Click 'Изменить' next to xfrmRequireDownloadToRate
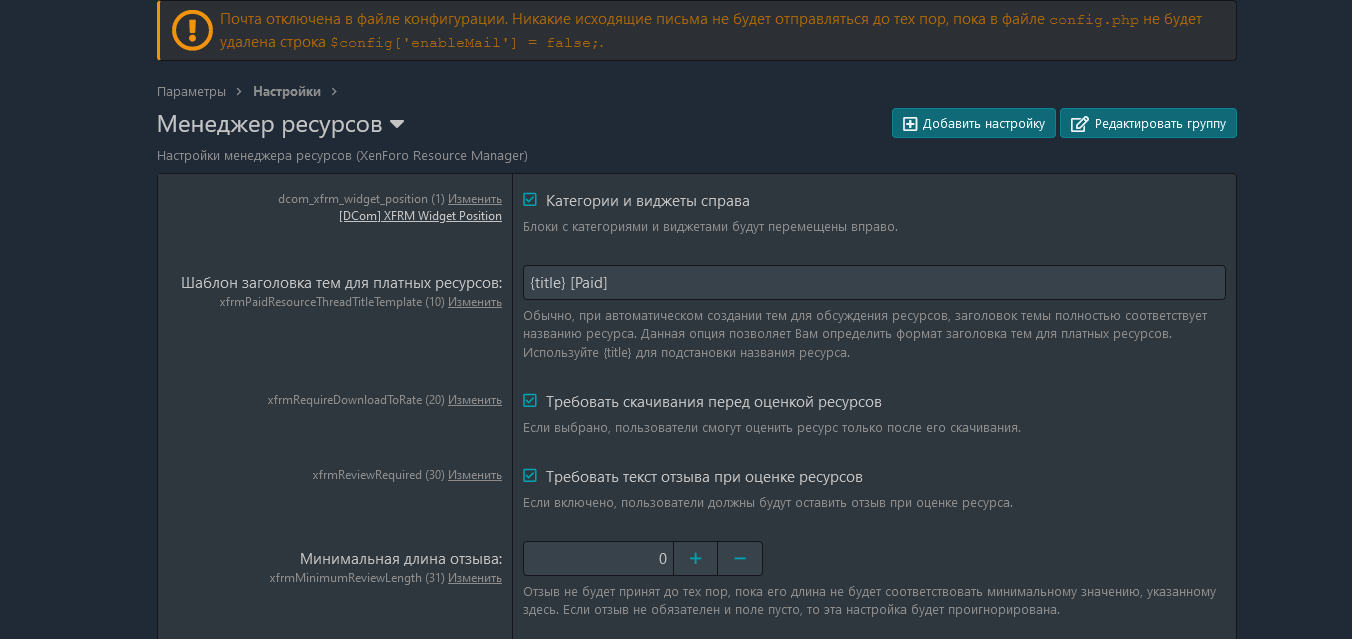 click(475, 400)
